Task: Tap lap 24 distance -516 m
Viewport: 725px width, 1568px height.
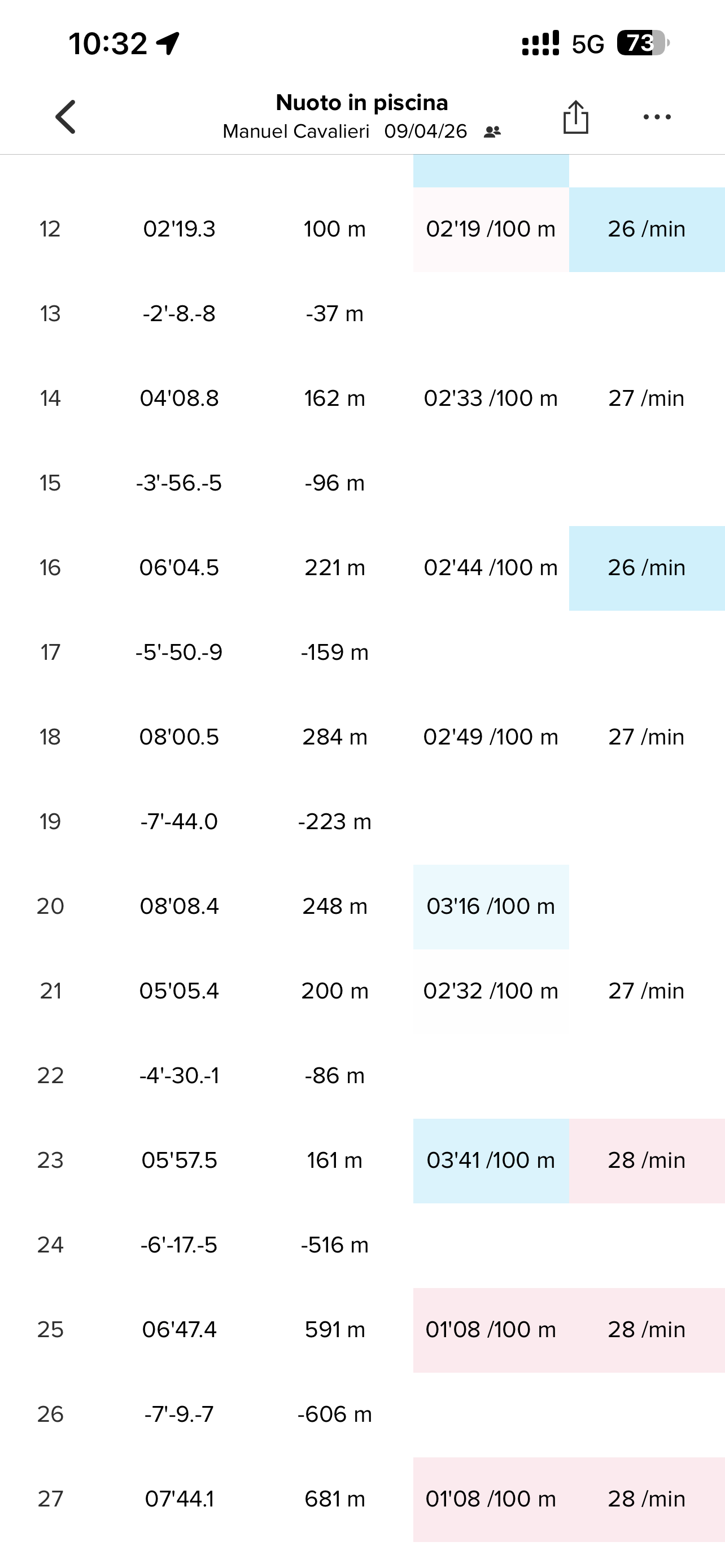Action: (x=335, y=1245)
